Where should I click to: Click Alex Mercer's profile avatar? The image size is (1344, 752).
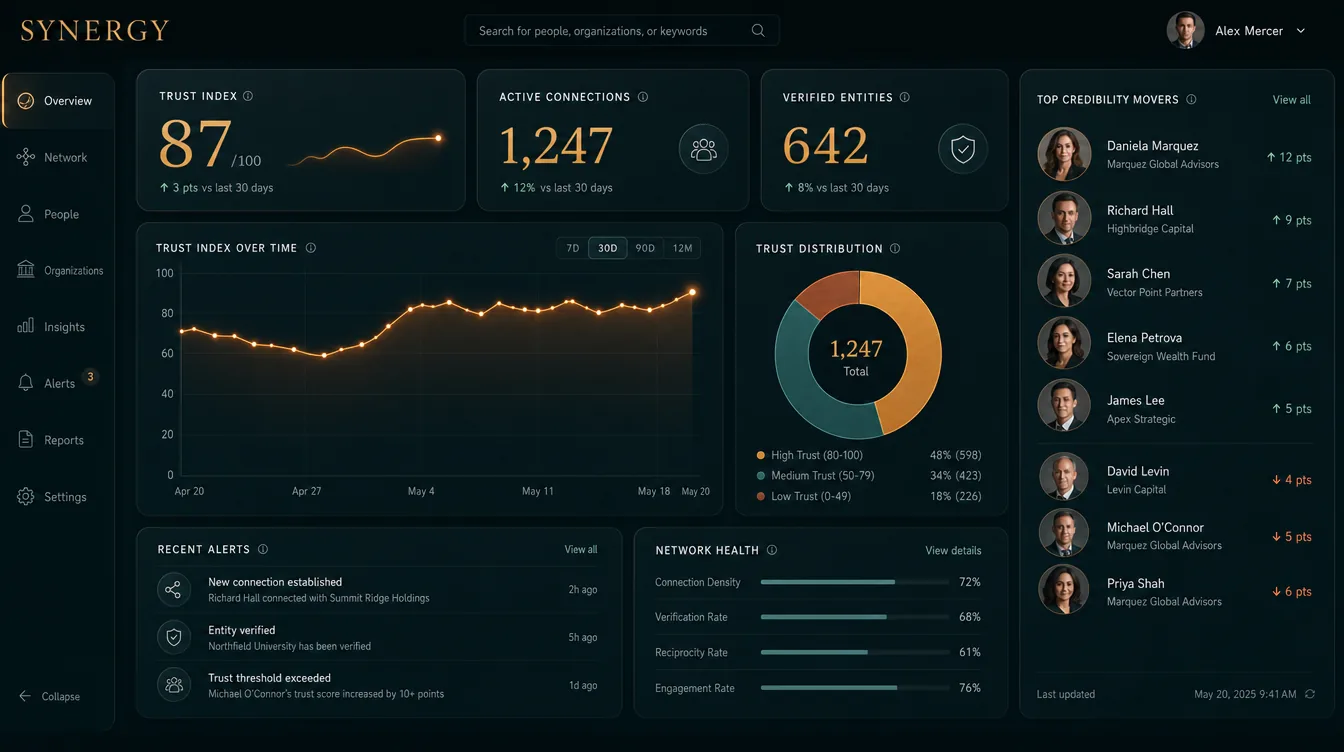click(x=1185, y=30)
